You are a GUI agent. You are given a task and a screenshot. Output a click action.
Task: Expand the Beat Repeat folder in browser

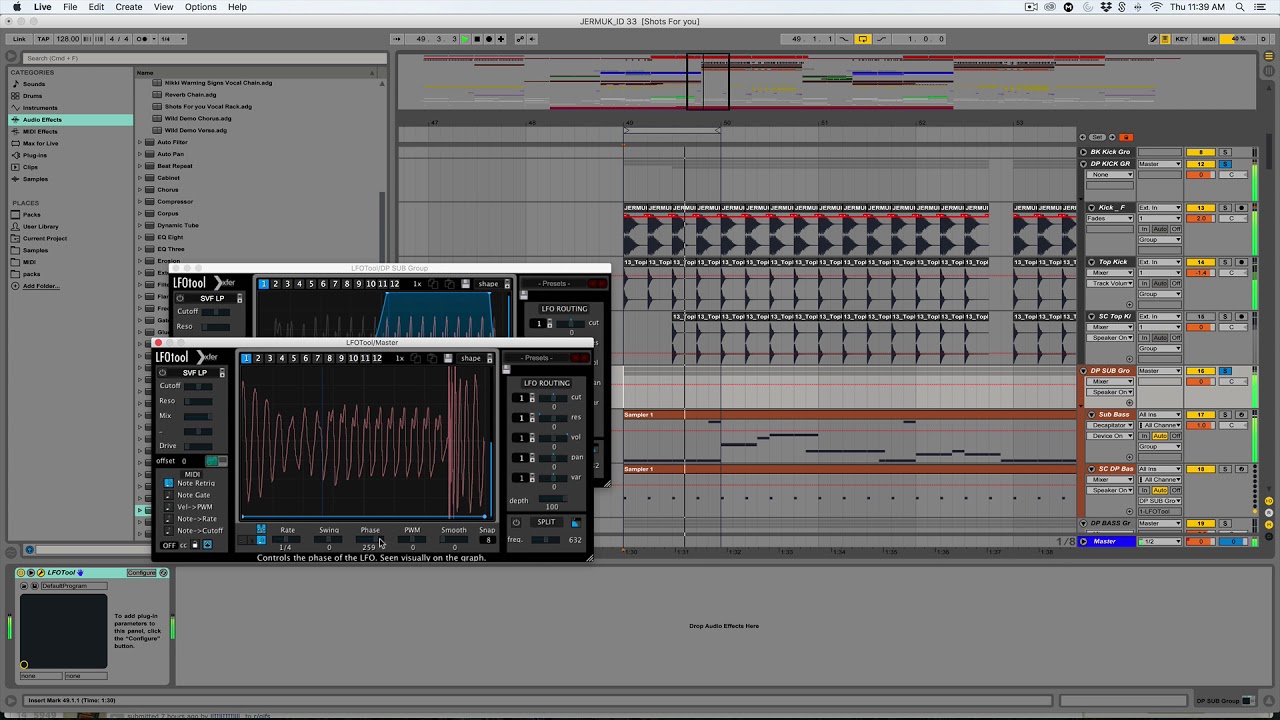(x=141, y=166)
